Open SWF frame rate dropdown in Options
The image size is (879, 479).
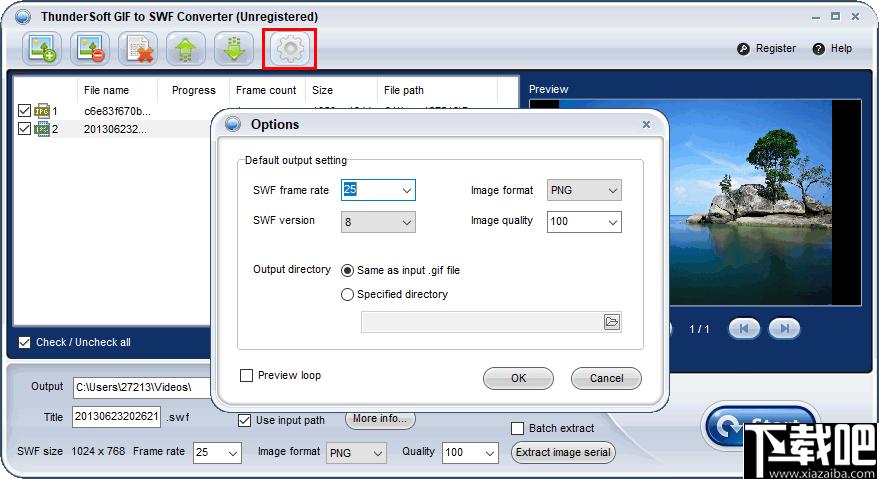coord(407,190)
